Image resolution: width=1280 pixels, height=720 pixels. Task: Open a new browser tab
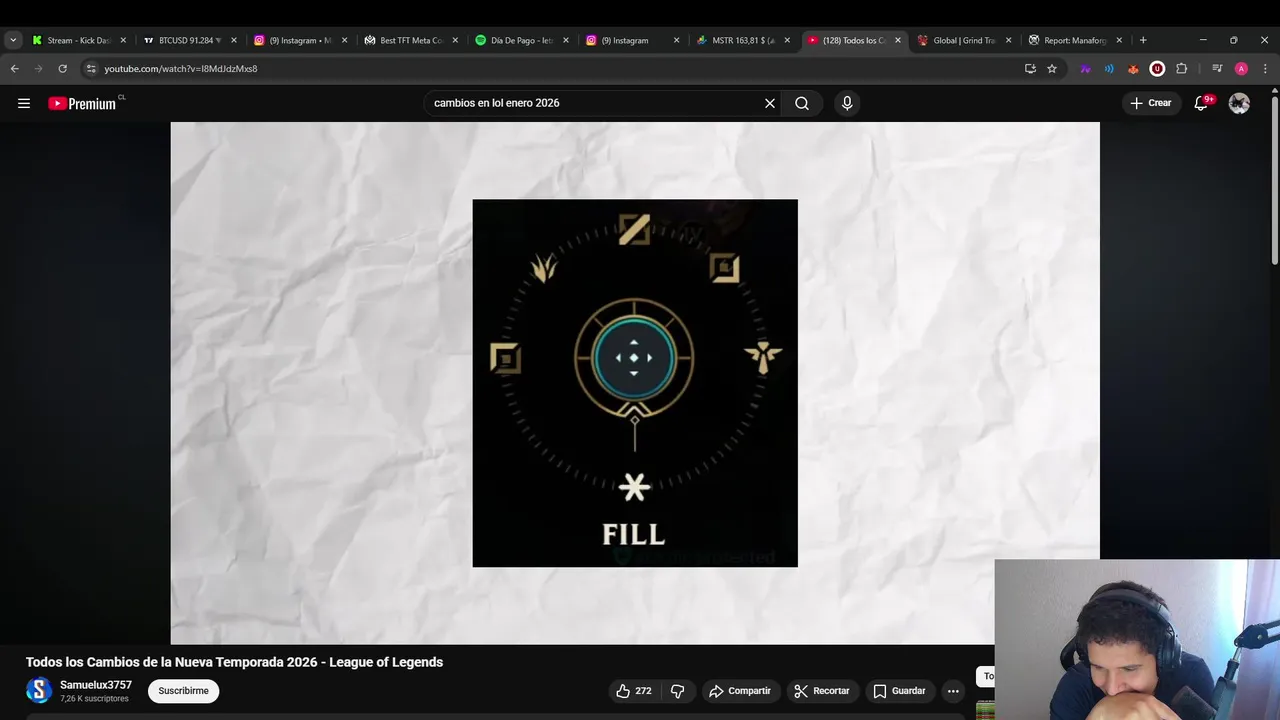(1143, 40)
